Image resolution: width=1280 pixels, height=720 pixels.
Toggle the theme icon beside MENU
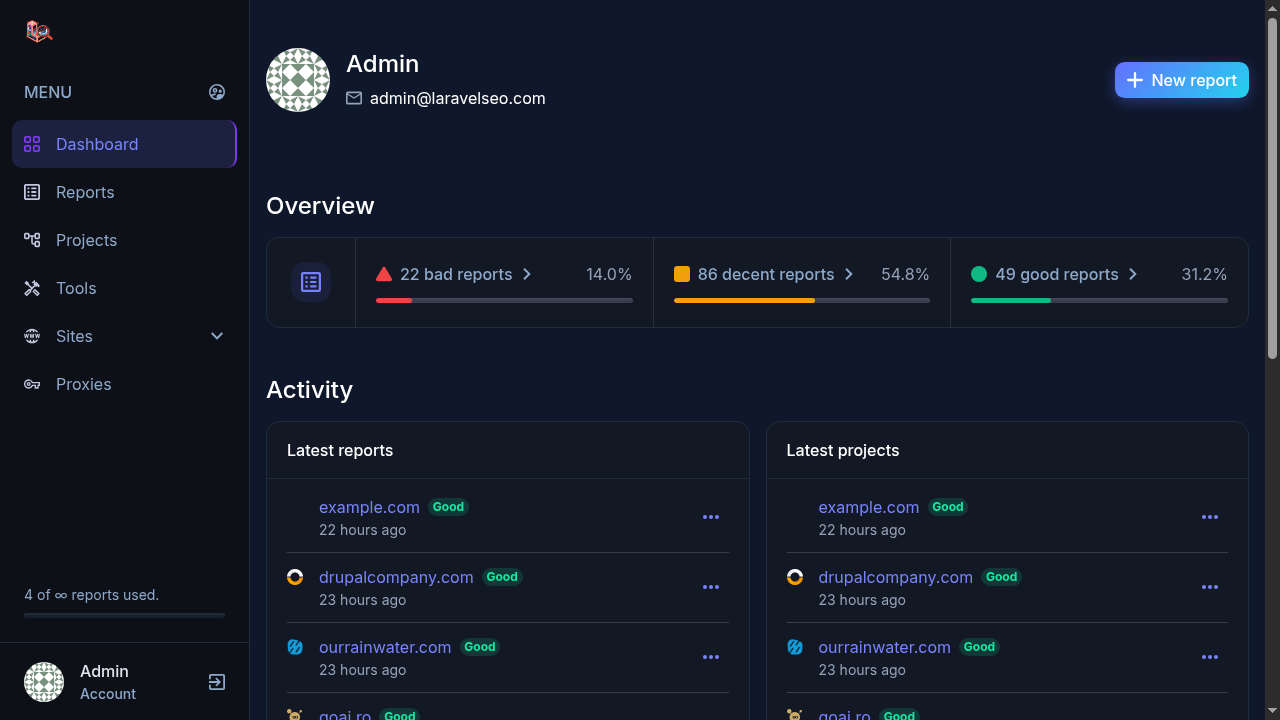217,92
